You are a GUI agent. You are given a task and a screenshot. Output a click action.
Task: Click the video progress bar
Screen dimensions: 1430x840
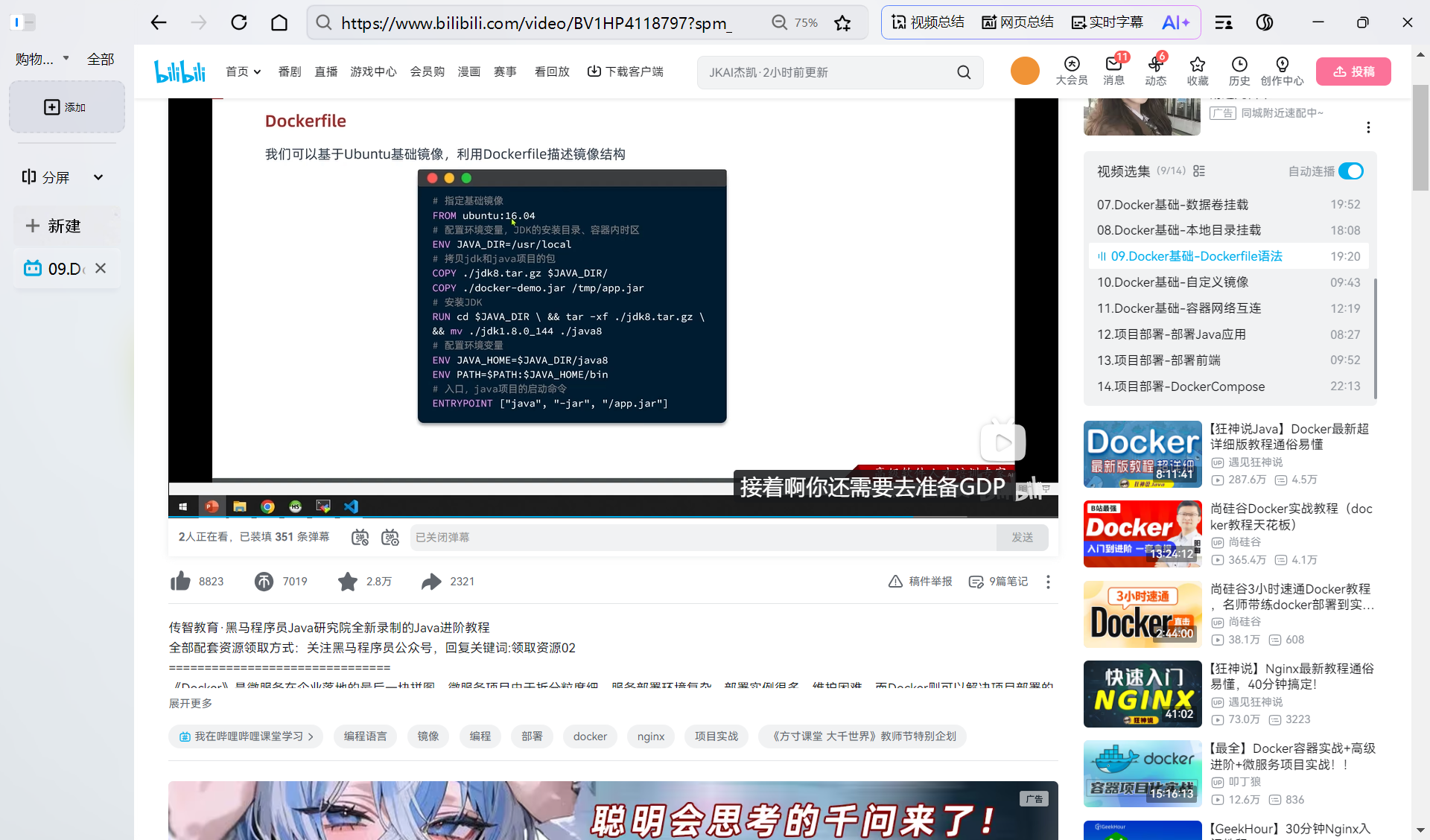pos(596,517)
